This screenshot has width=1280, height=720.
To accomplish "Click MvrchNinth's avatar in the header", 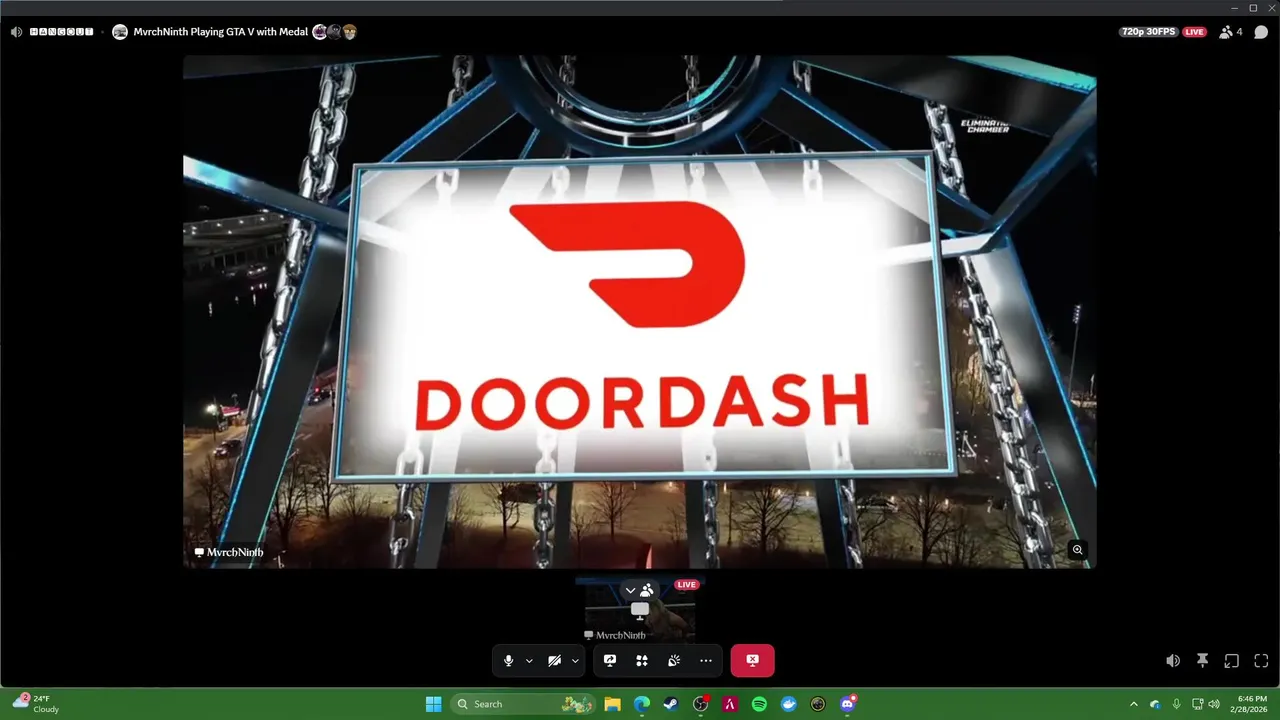I will tap(120, 32).
